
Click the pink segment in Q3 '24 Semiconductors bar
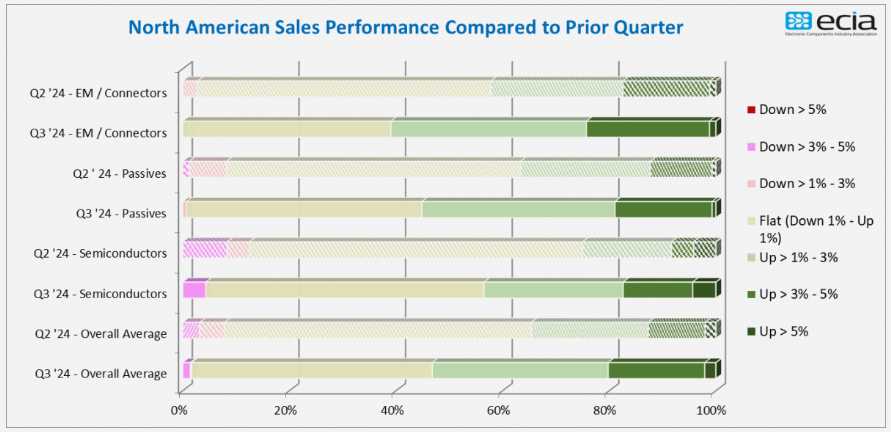click(x=194, y=290)
